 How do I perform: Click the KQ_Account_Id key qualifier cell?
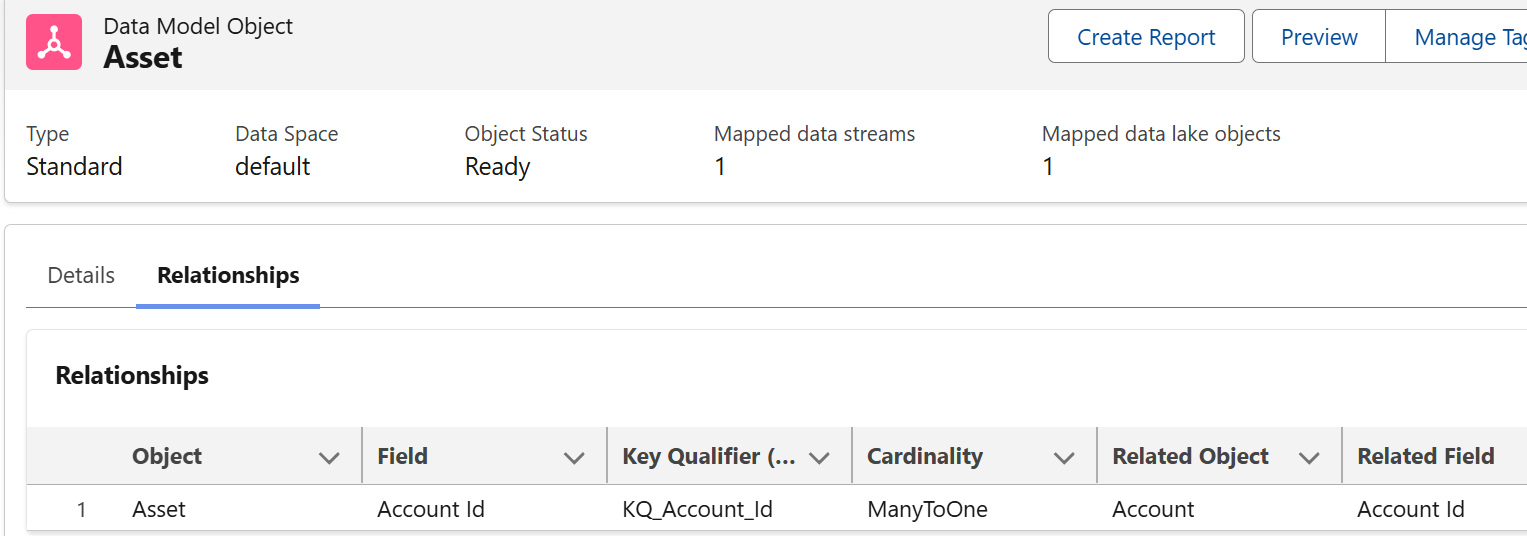698,509
